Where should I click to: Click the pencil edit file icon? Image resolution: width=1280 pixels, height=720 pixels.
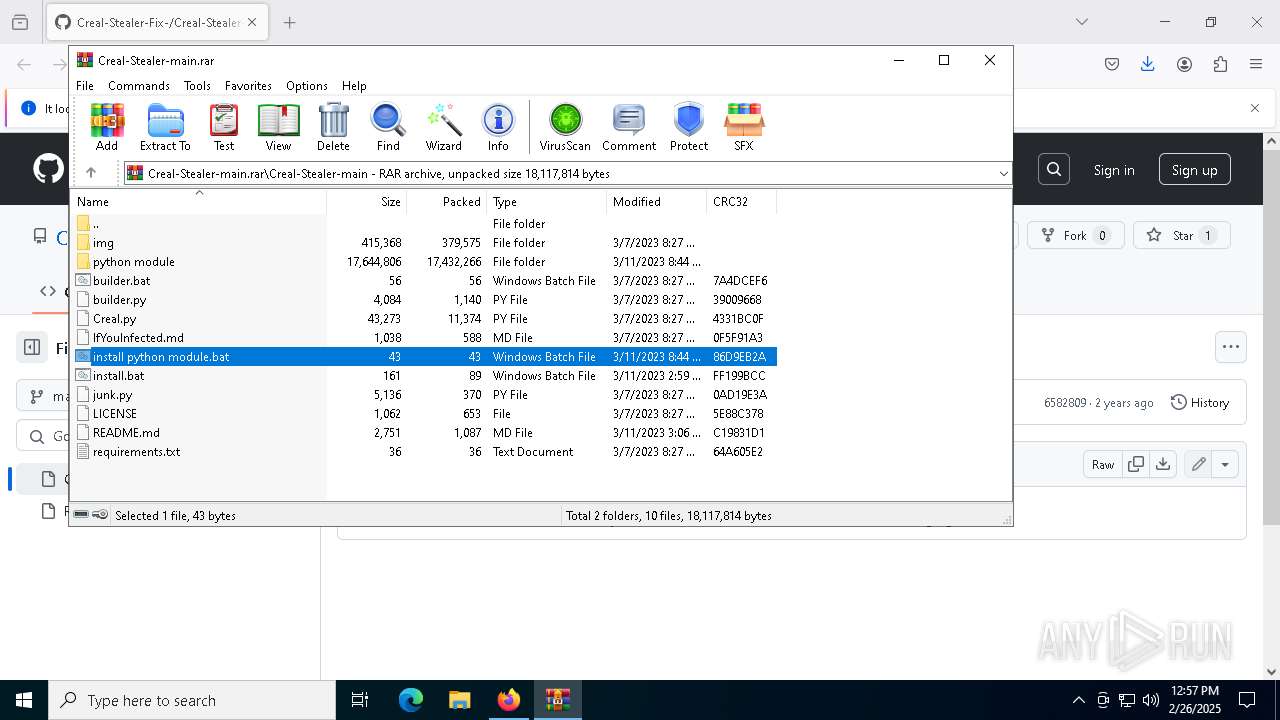click(1197, 464)
